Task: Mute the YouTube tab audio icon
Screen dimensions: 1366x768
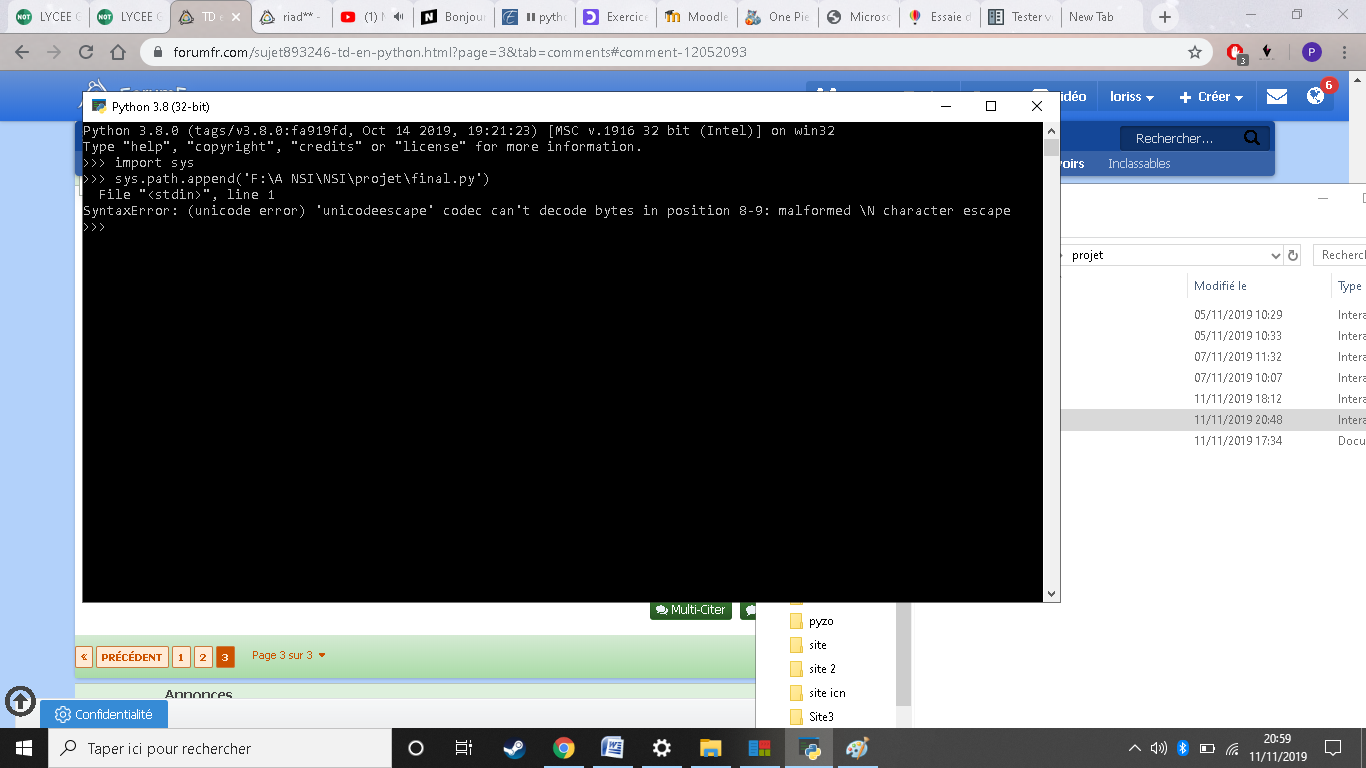Action: [398, 17]
